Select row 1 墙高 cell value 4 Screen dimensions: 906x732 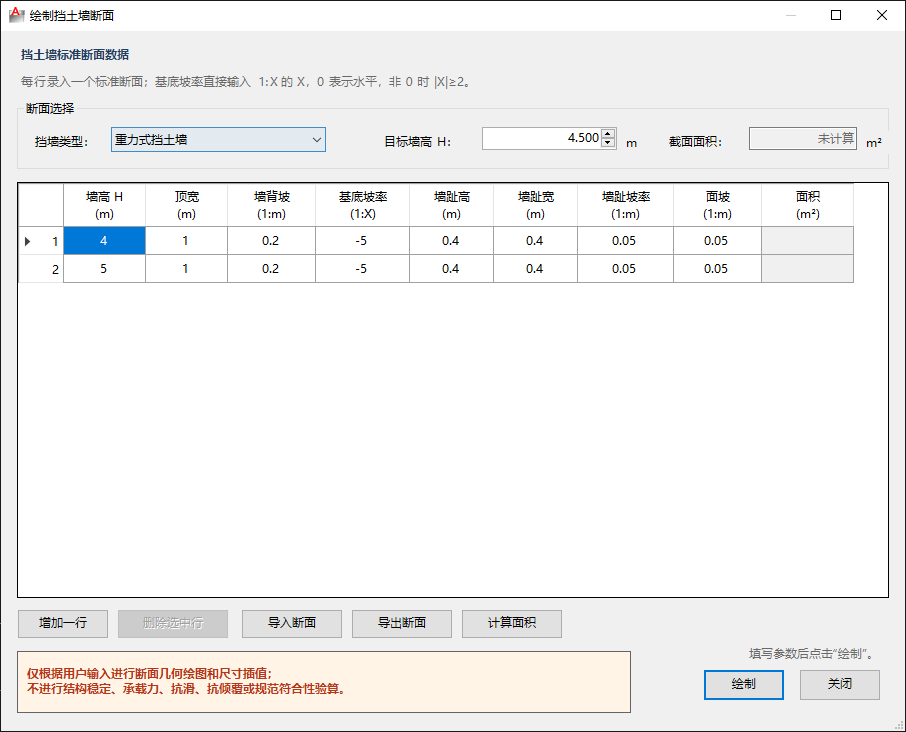[x=105, y=241]
